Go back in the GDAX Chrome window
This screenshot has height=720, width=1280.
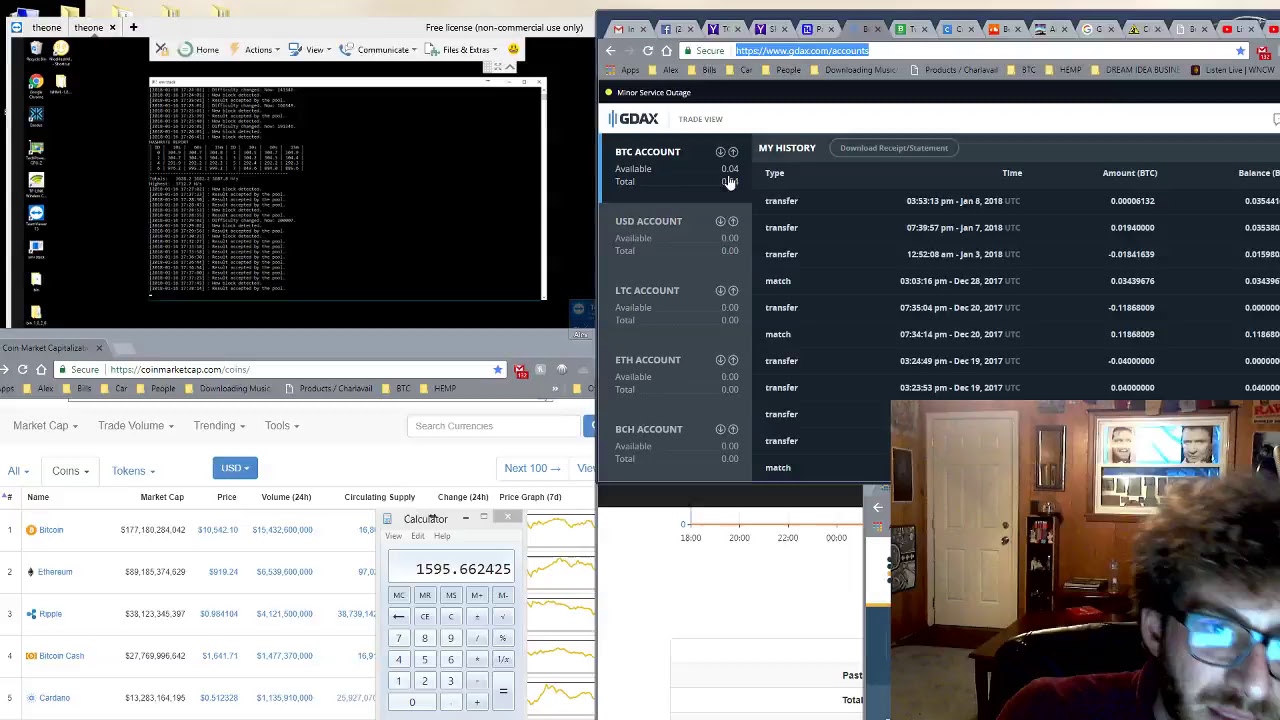611,50
